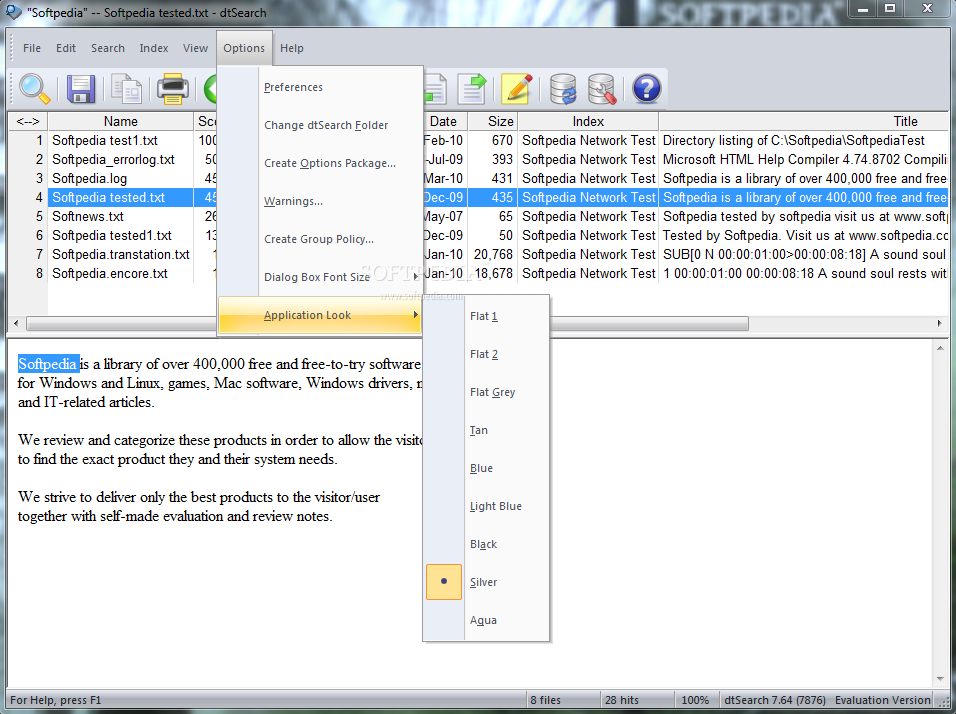Expand the Application Look submenu
This screenshot has height=714, width=956.
pos(319,315)
